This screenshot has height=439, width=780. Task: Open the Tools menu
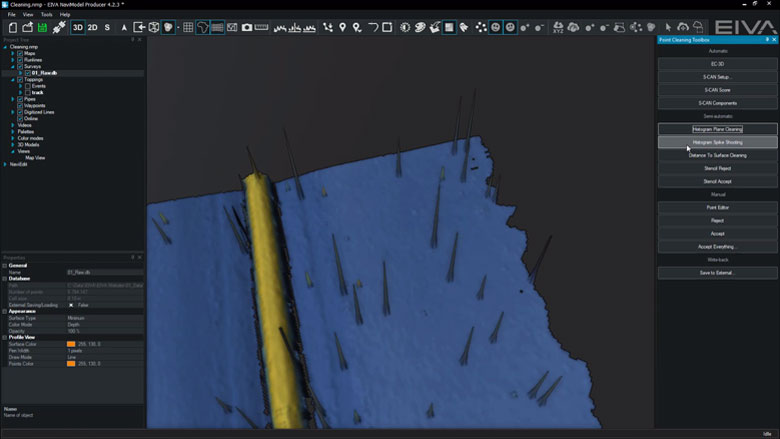coord(46,15)
